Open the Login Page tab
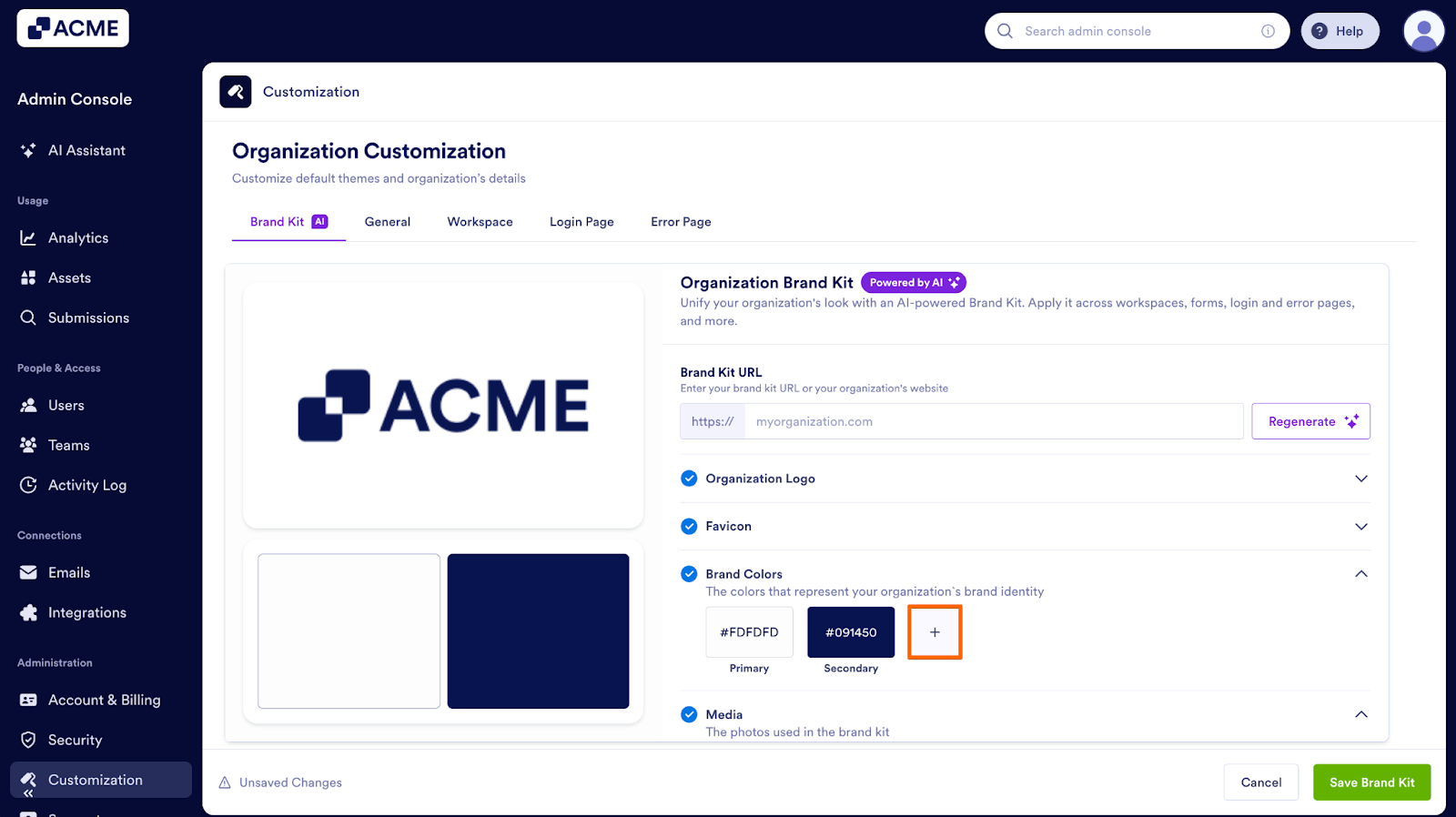This screenshot has width=1456, height=817. [x=581, y=222]
